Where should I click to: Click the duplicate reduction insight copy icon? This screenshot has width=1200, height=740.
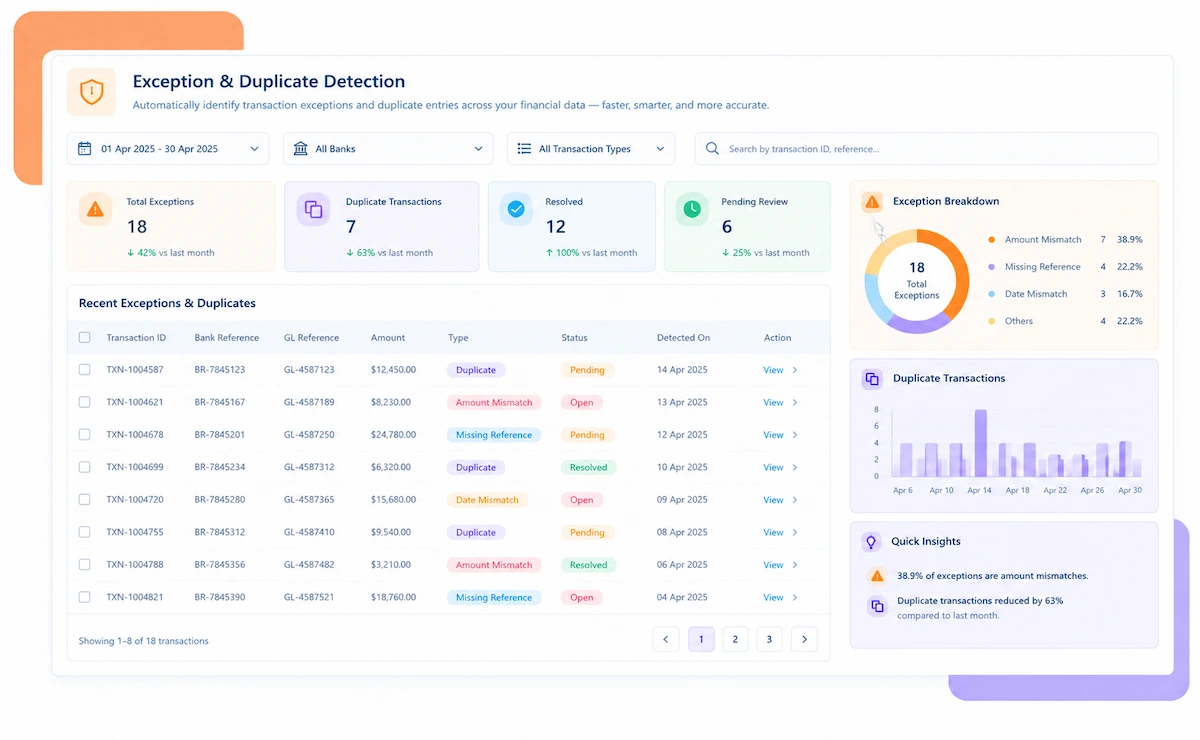(x=877, y=606)
